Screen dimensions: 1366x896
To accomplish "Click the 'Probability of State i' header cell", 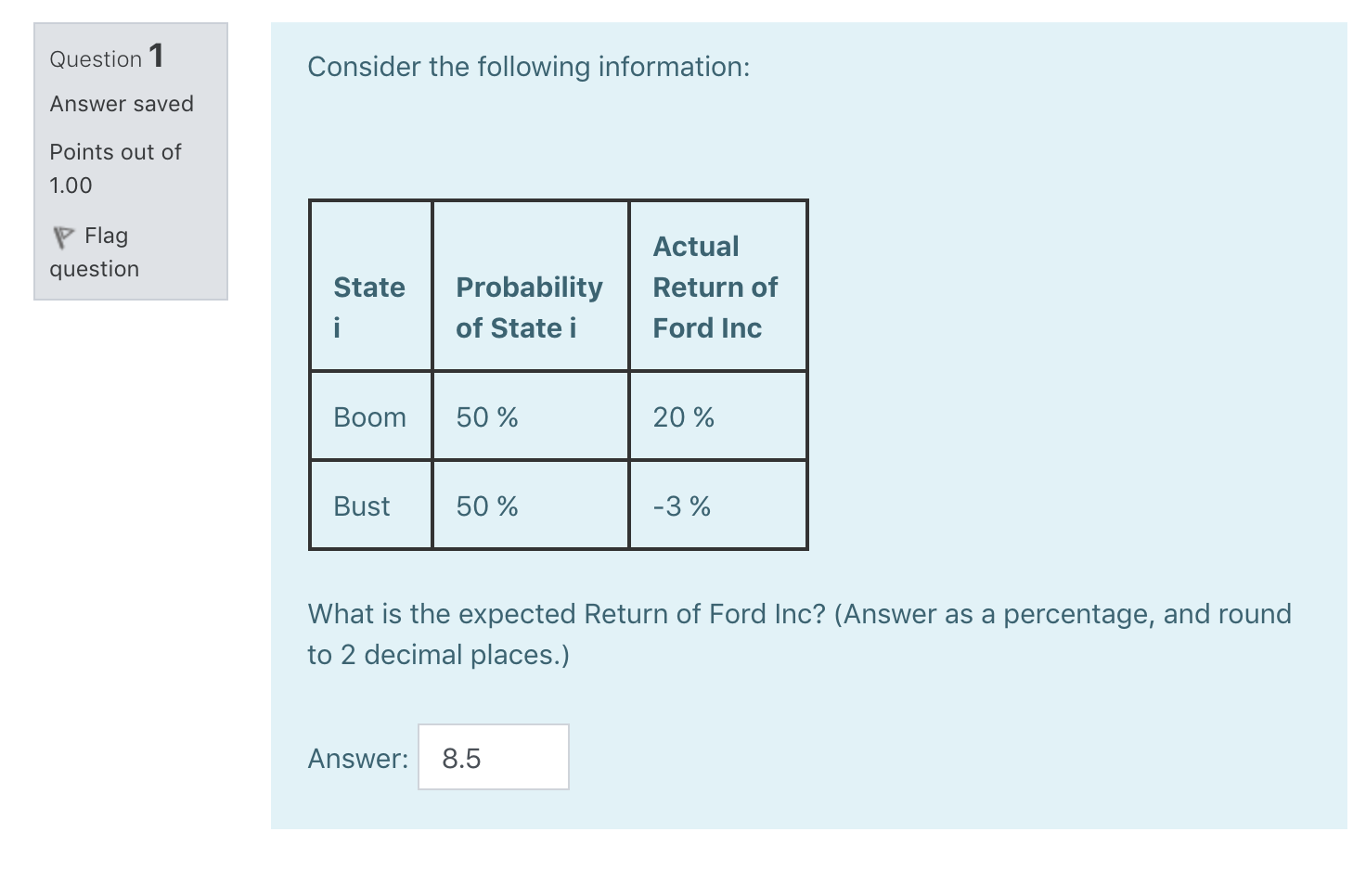I will (529, 307).
